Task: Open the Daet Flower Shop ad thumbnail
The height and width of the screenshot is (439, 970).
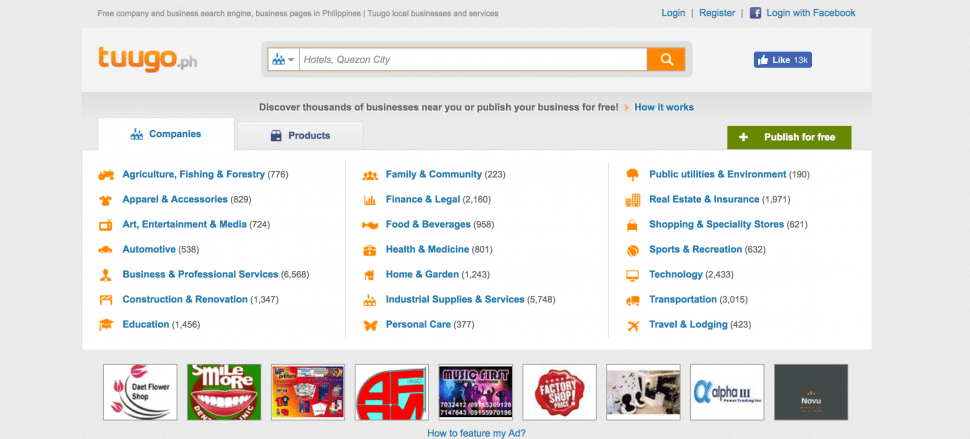Action: [140, 392]
